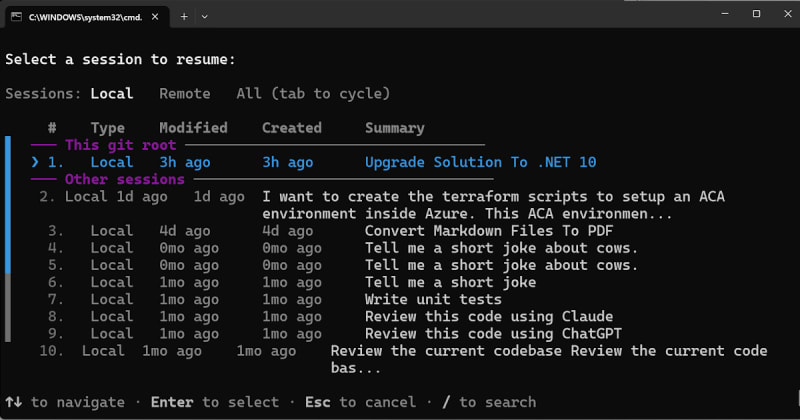Click the selection arrow beside session 1
This screenshot has height=420, width=800.
(36, 162)
